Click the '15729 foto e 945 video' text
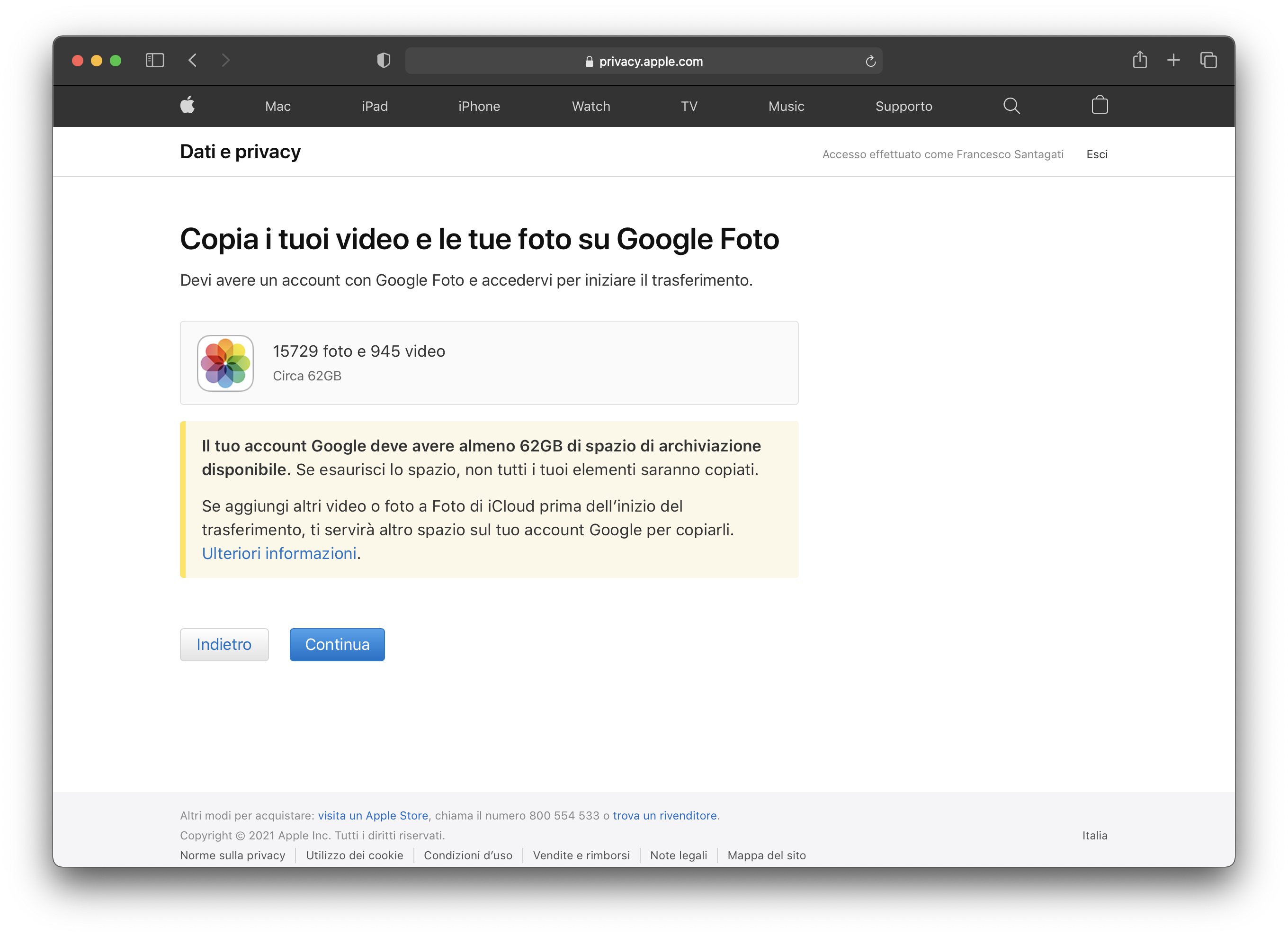This screenshot has width=1288, height=937. 359,351
